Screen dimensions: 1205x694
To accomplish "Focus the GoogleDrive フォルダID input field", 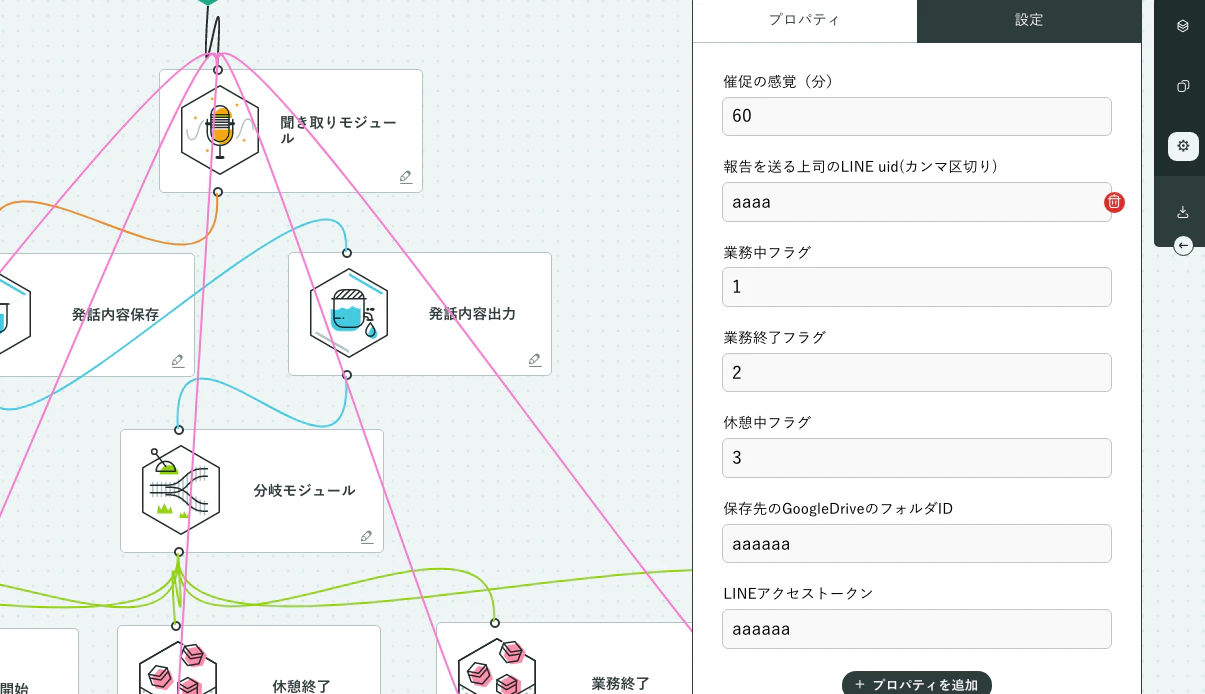I will pos(917,544).
